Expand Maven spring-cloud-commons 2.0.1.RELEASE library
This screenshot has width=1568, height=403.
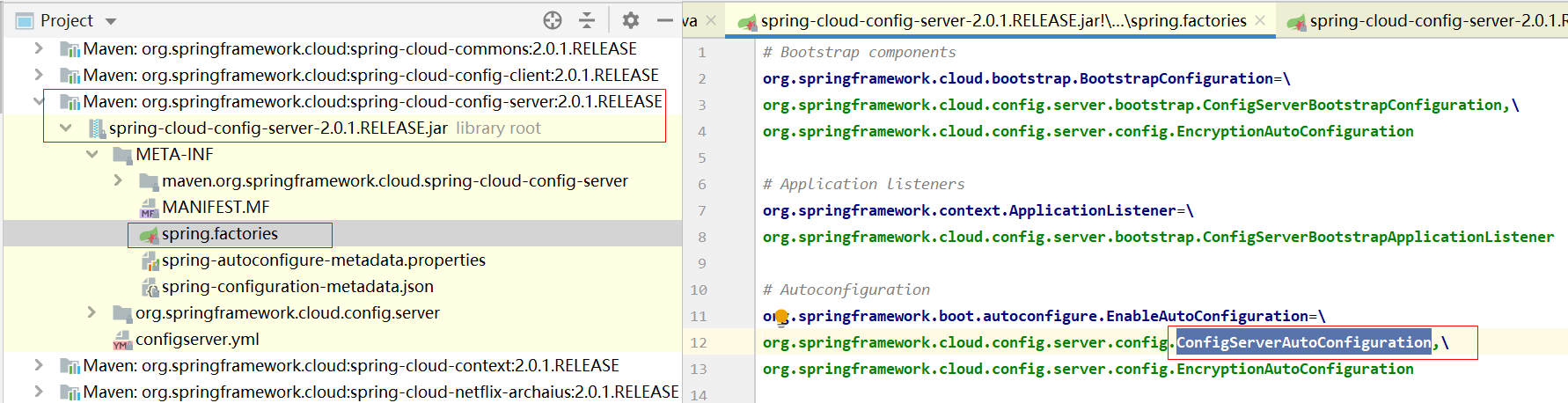point(39,48)
